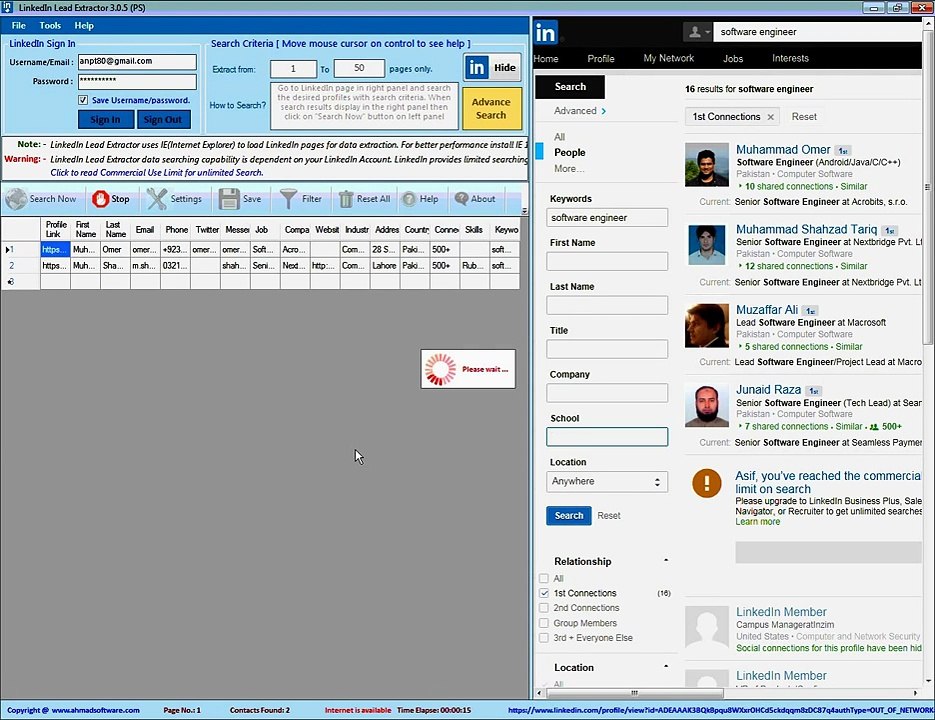Click the red Stop hand icon
Screen dimensions: 935x720
pos(100,199)
